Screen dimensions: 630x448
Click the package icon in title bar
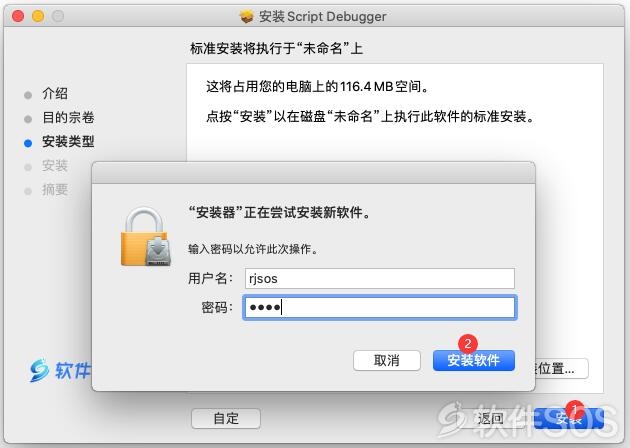coord(247,16)
